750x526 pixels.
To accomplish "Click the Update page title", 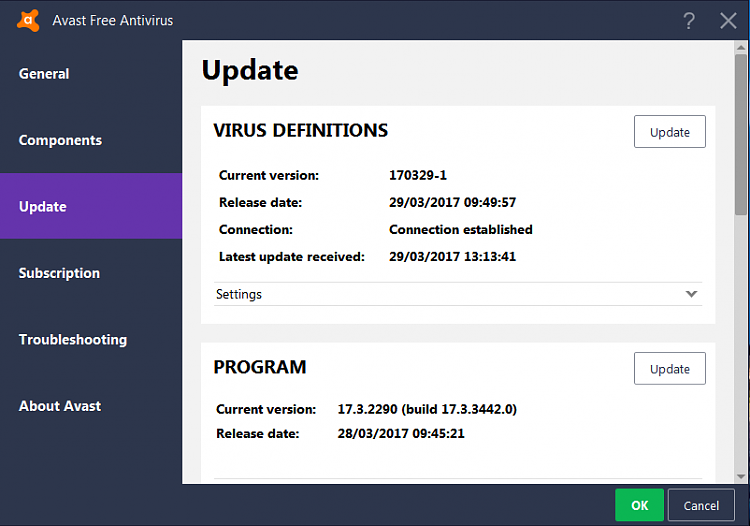I will coord(250,70).
